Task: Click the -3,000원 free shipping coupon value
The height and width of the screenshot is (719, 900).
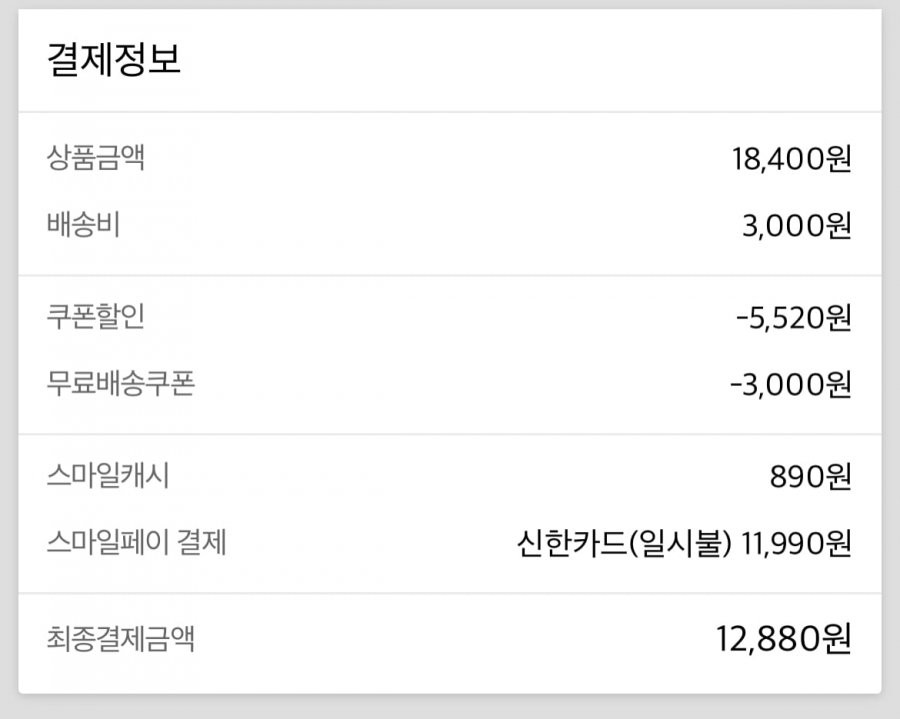Action: [x=791, y=384]
